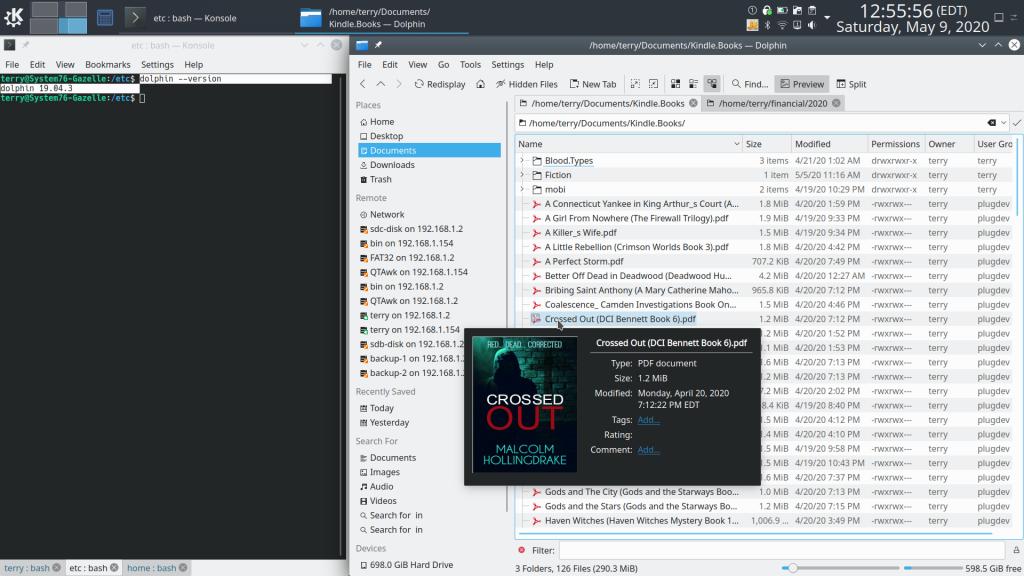Toggle Split view mode
1024x576 pixels.
[x=851, y=84]
